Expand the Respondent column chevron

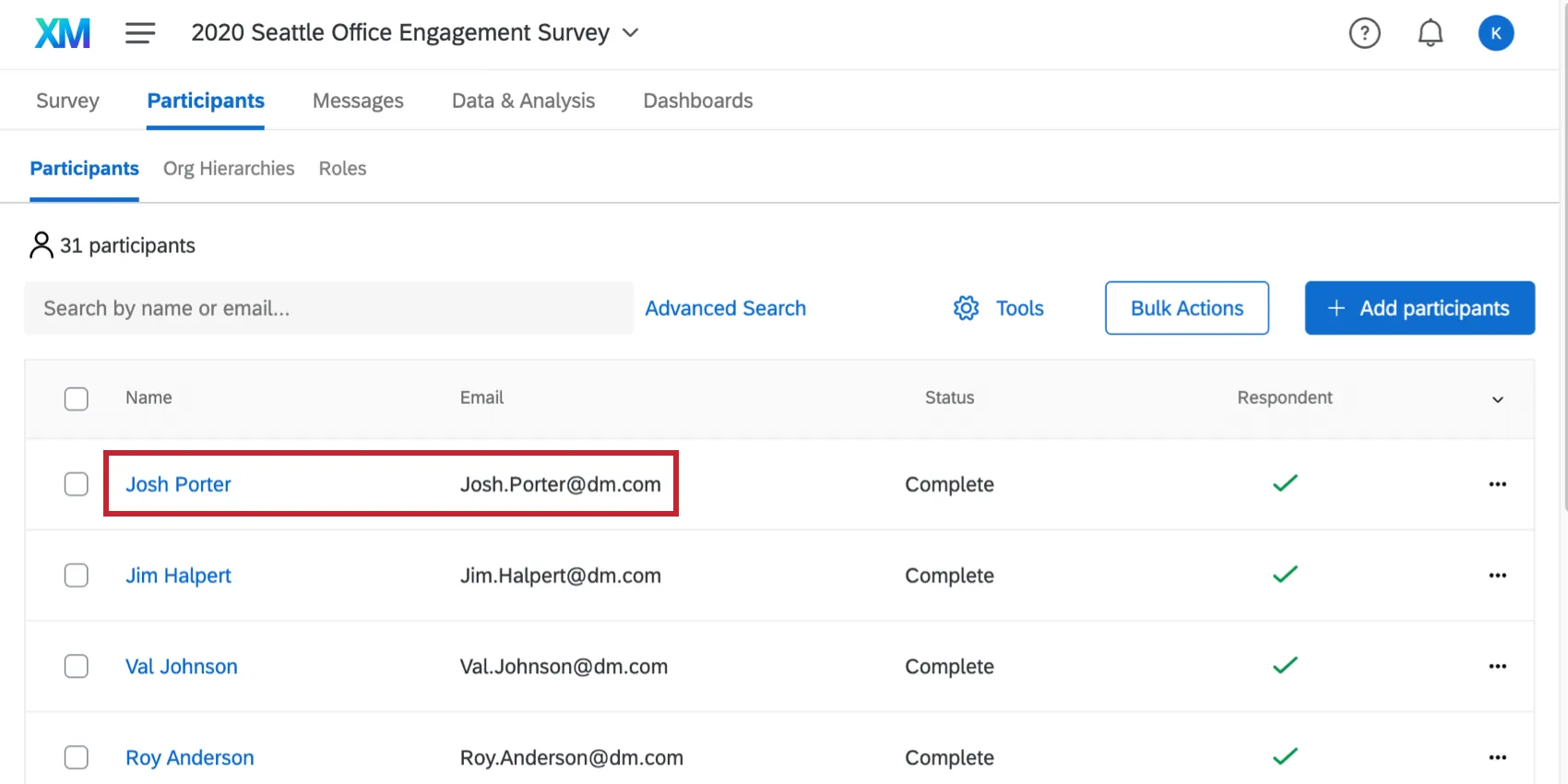1497,399
